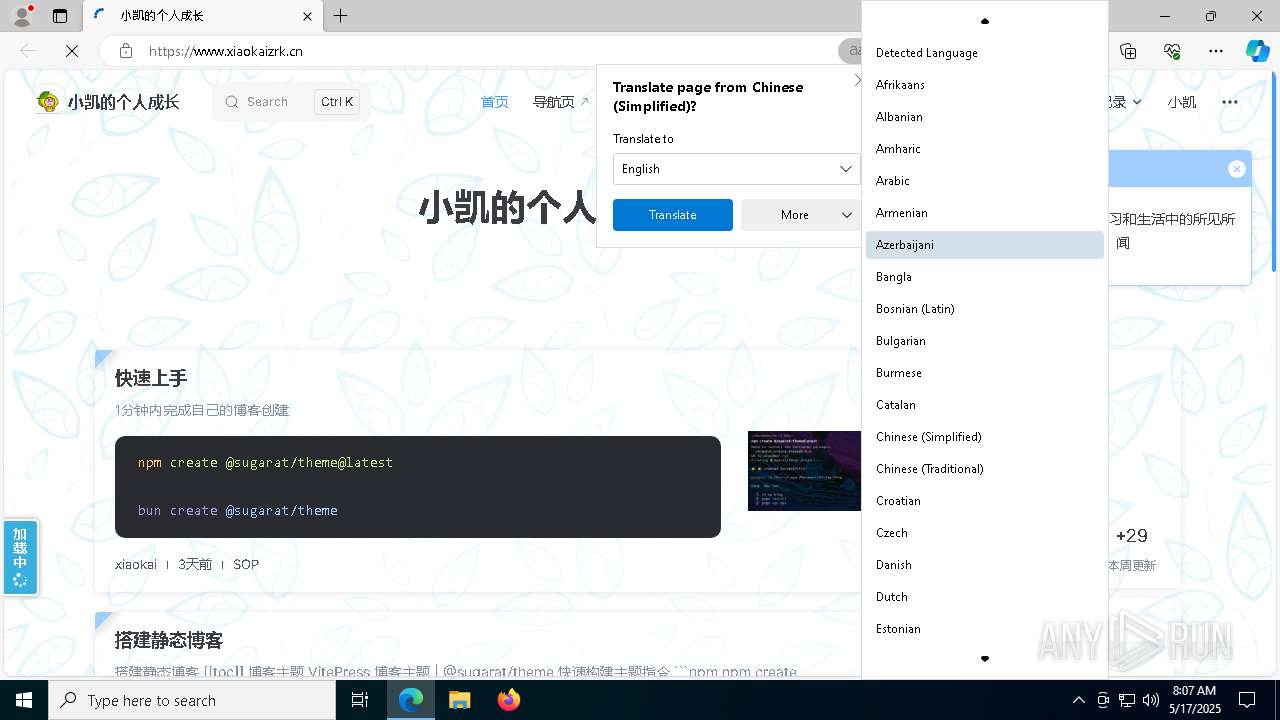The width and height of the screenshot is (1280, 720).
Task: Pick Danish from the list
Action: tap(984, 565)
